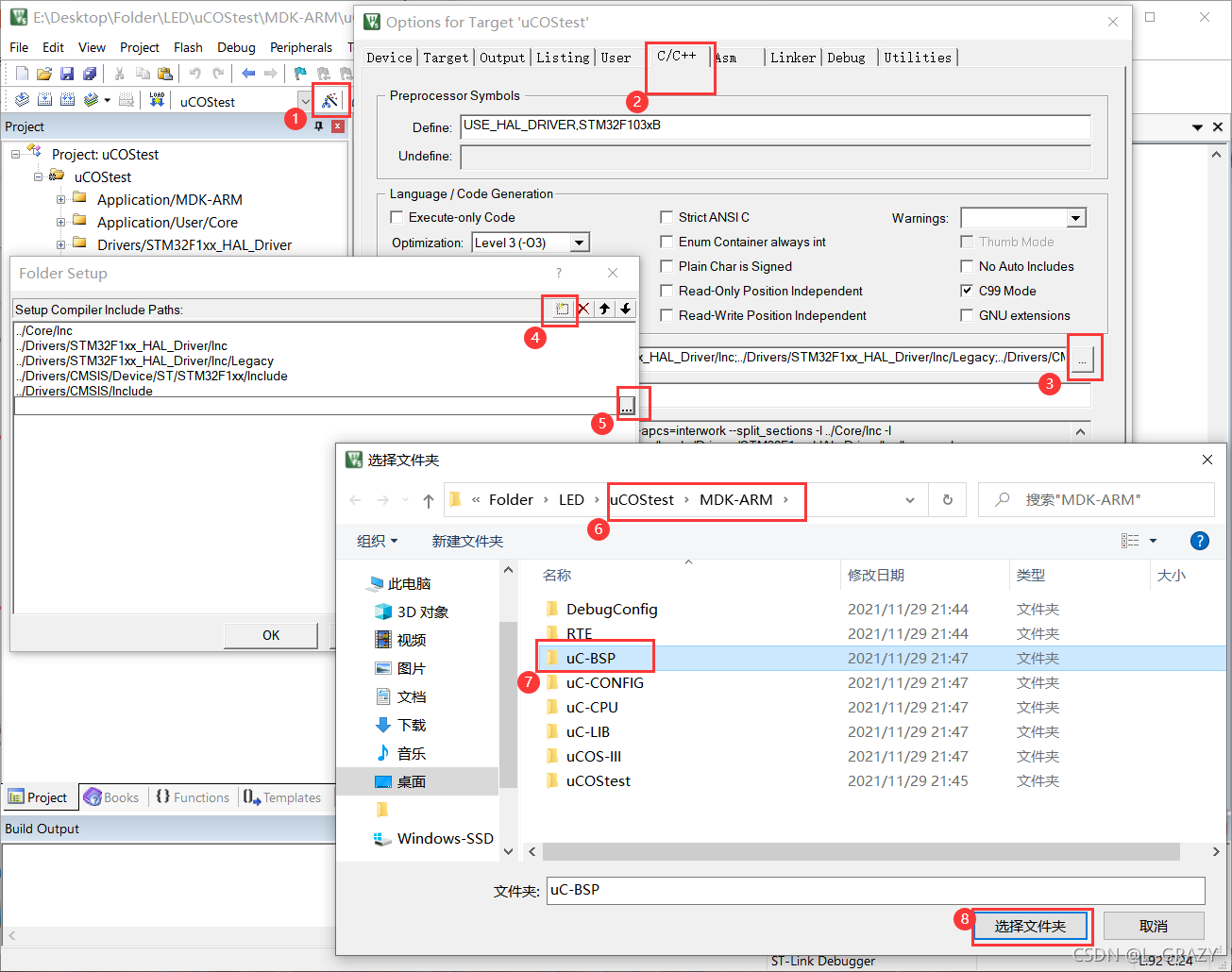Select 桌面 in the navigation pane
This screenshot has height=972, width=1232.
pos(412,781)
